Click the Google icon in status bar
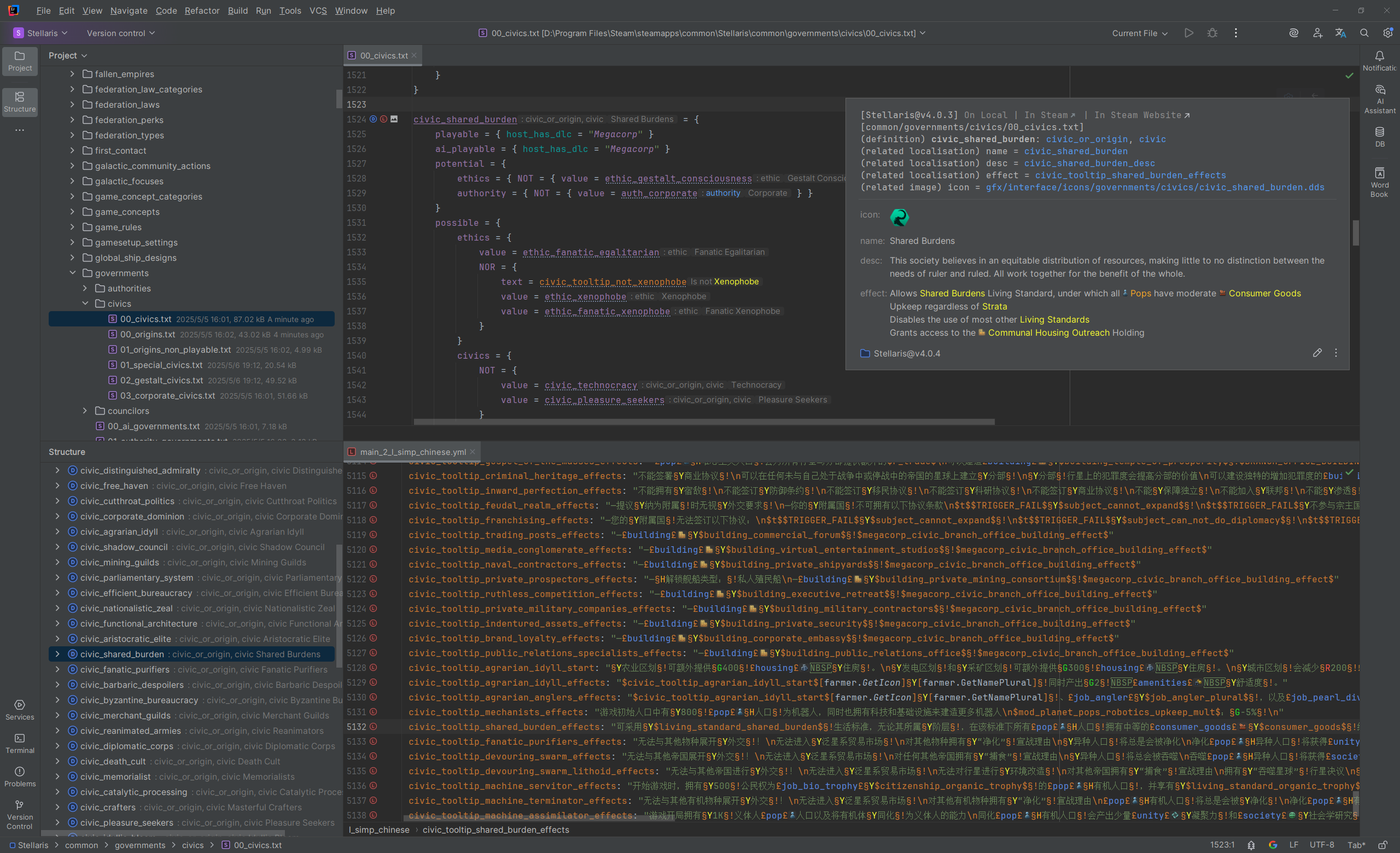1400x853 pixels. pos(1273,845)
